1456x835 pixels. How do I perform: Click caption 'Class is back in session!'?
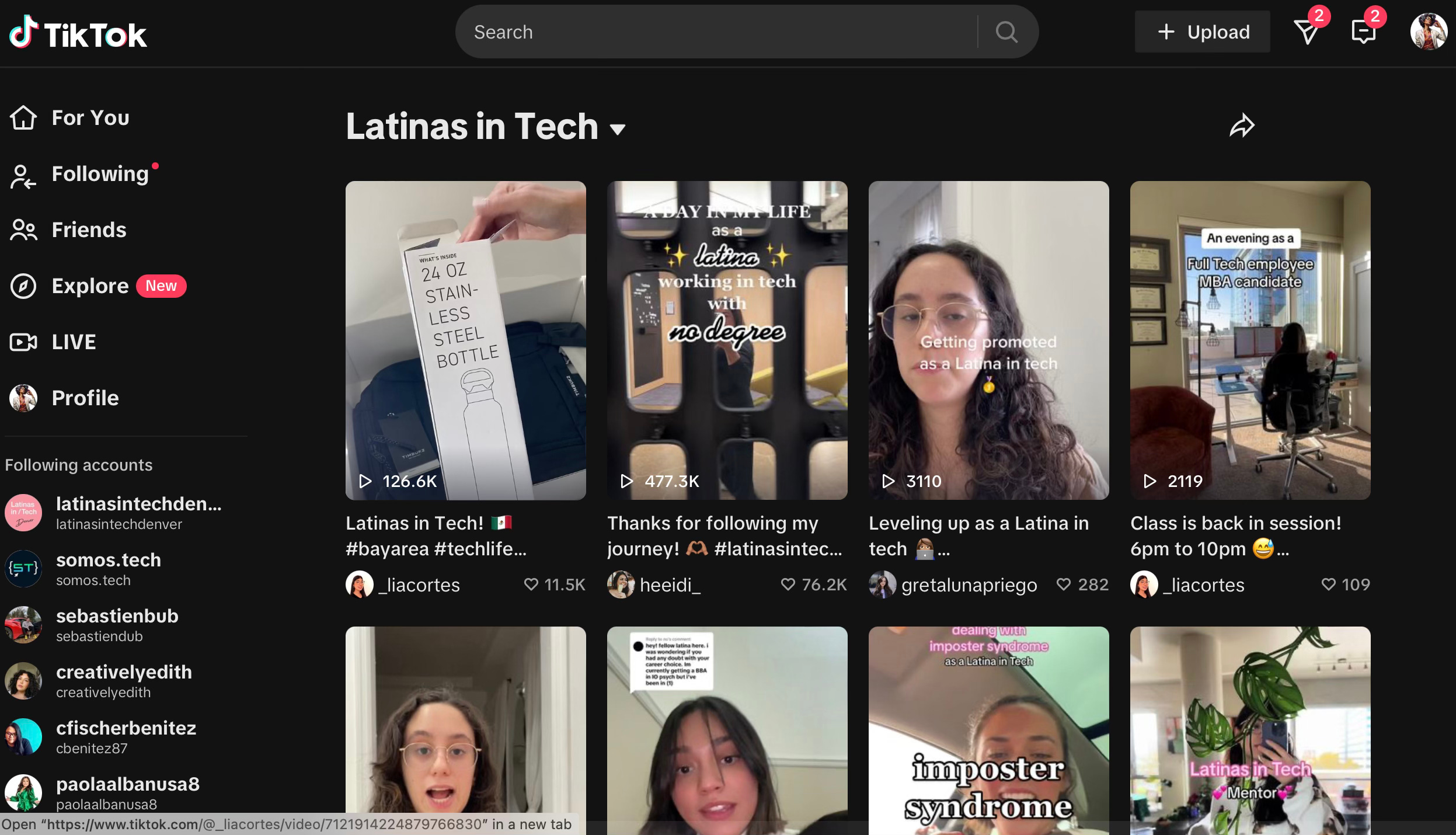(x=1236, y=535)
